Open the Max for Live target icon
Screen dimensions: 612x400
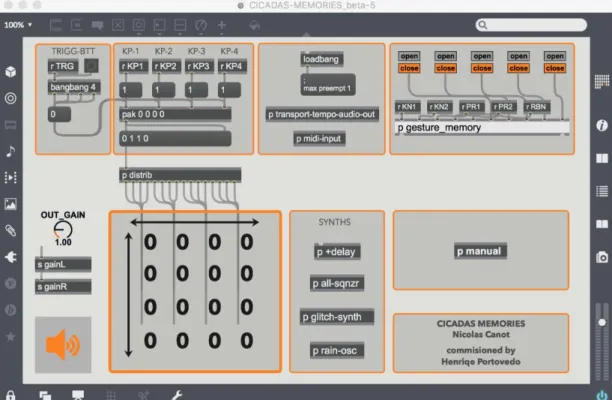point(11,98)
